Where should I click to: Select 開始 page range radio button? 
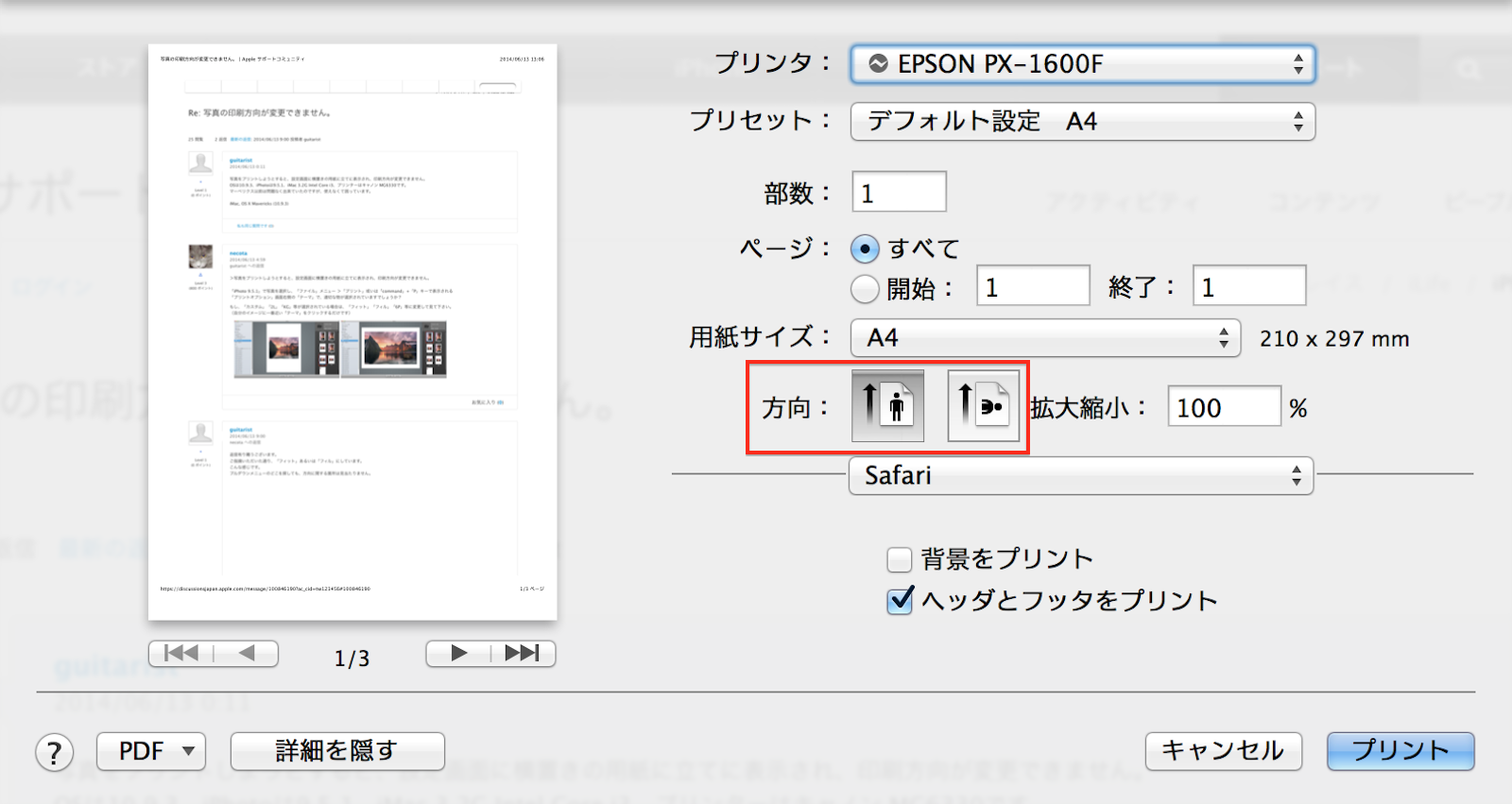click(x=865, y=288)
